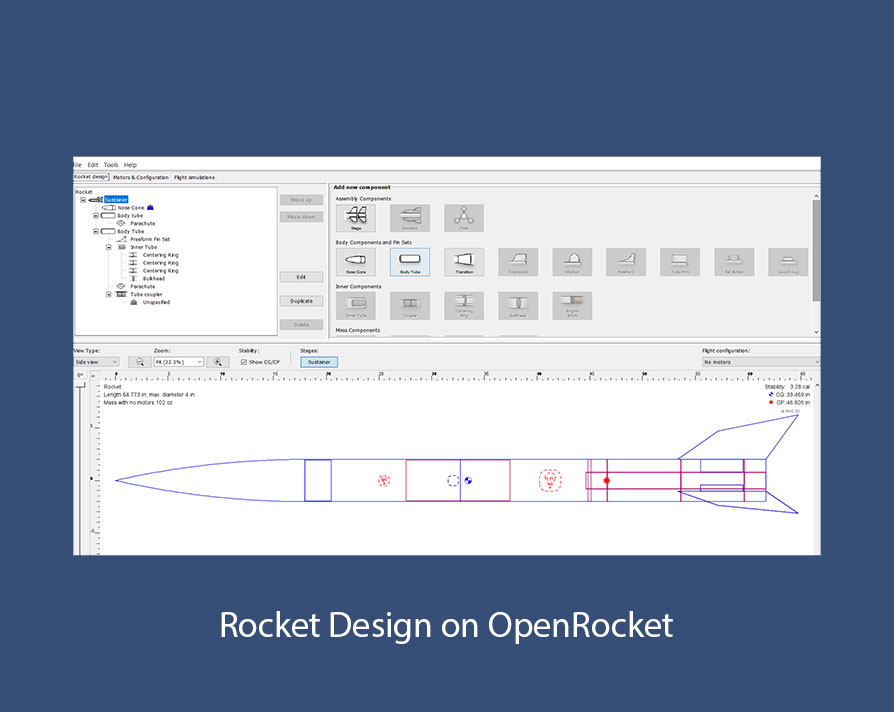Click the zoom in magnifier button
This screenshot has width=894, height=712.
tap(217, 362)
